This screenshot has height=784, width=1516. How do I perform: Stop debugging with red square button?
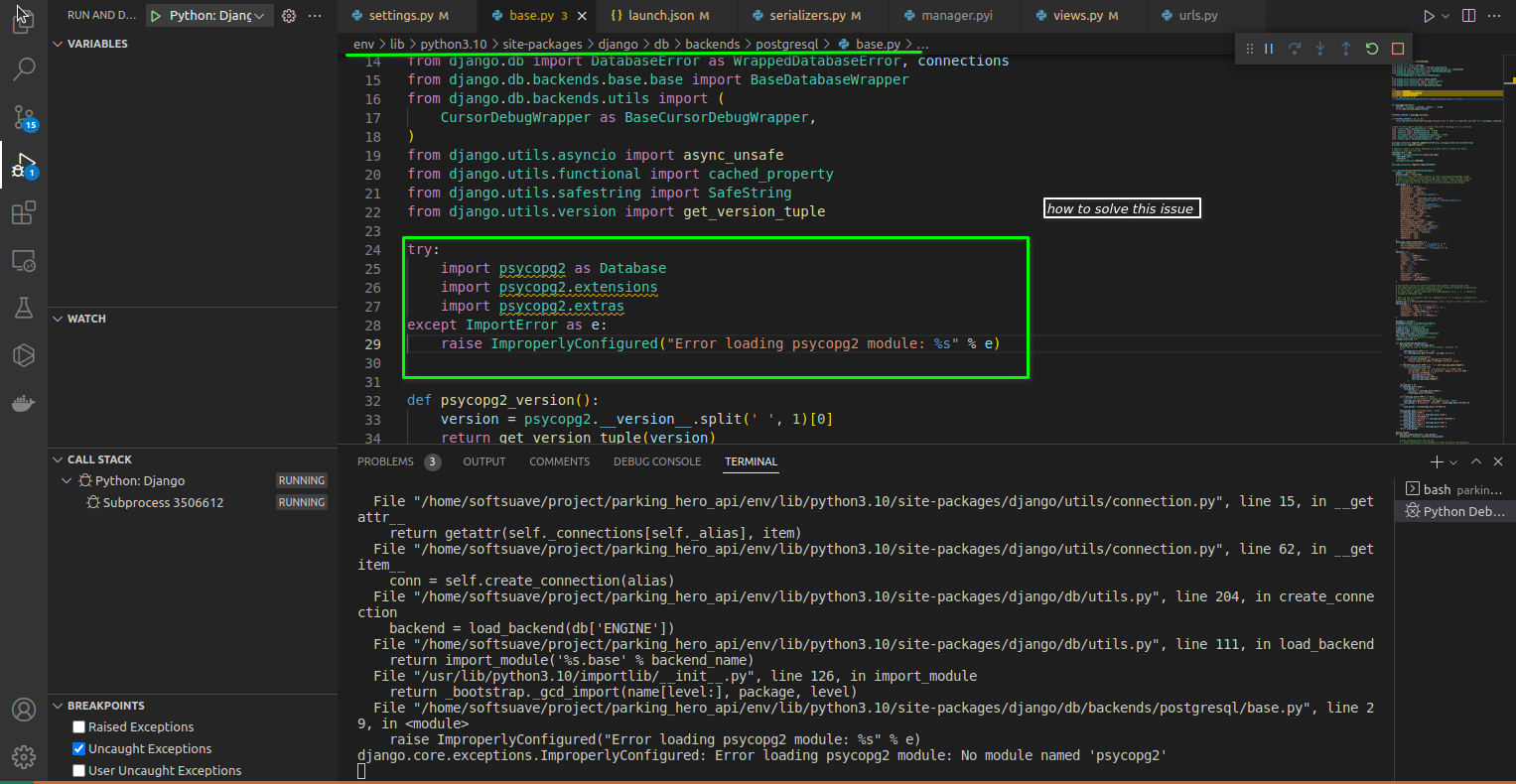1398,49
